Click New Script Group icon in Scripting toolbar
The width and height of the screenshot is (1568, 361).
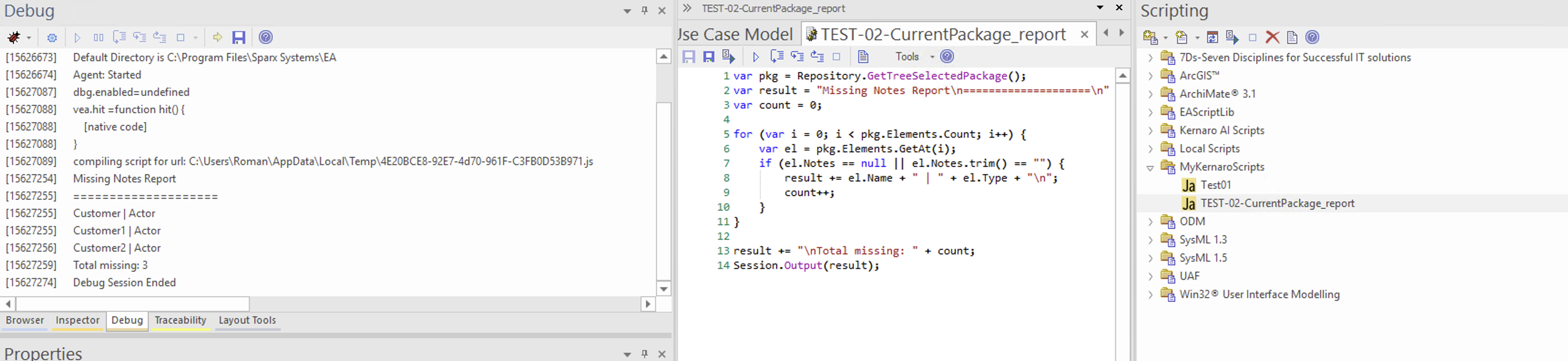click(1150, 38)
